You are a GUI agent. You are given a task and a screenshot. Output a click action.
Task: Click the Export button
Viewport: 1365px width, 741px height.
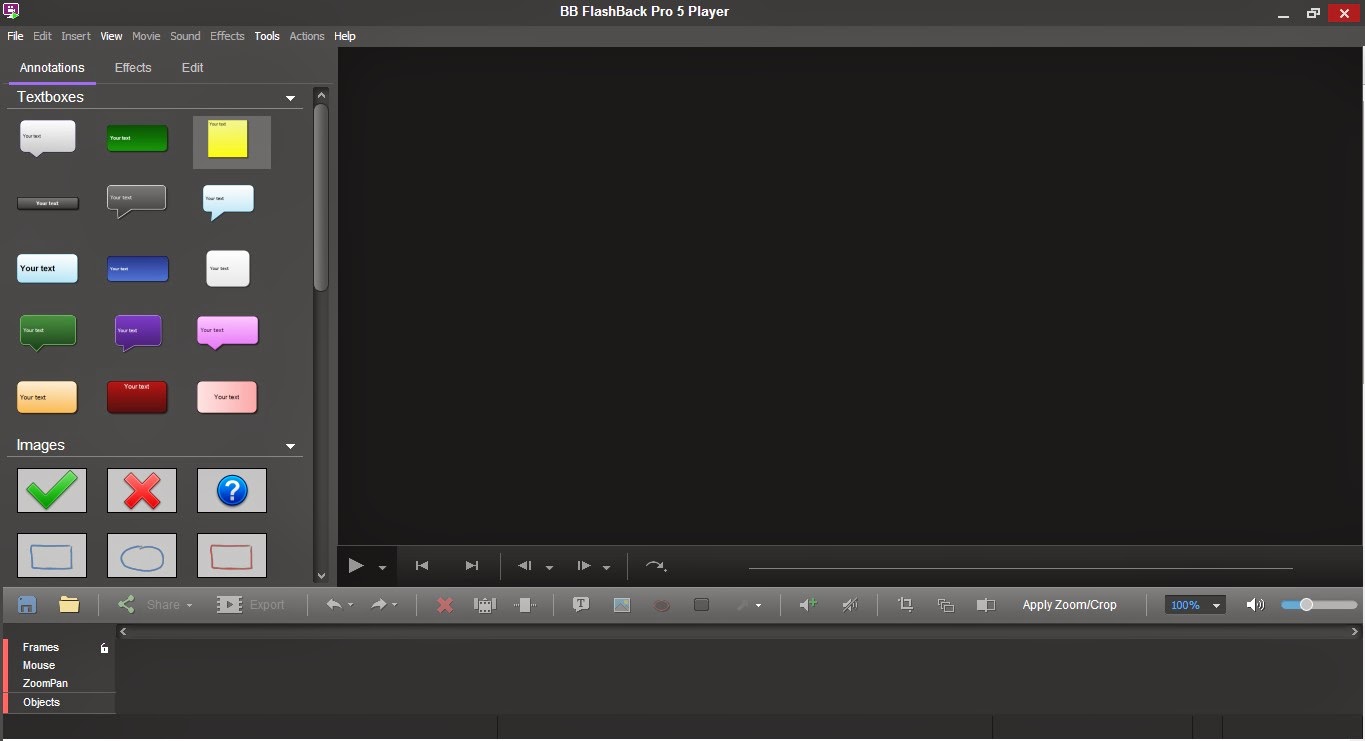(x=251, y=605)
